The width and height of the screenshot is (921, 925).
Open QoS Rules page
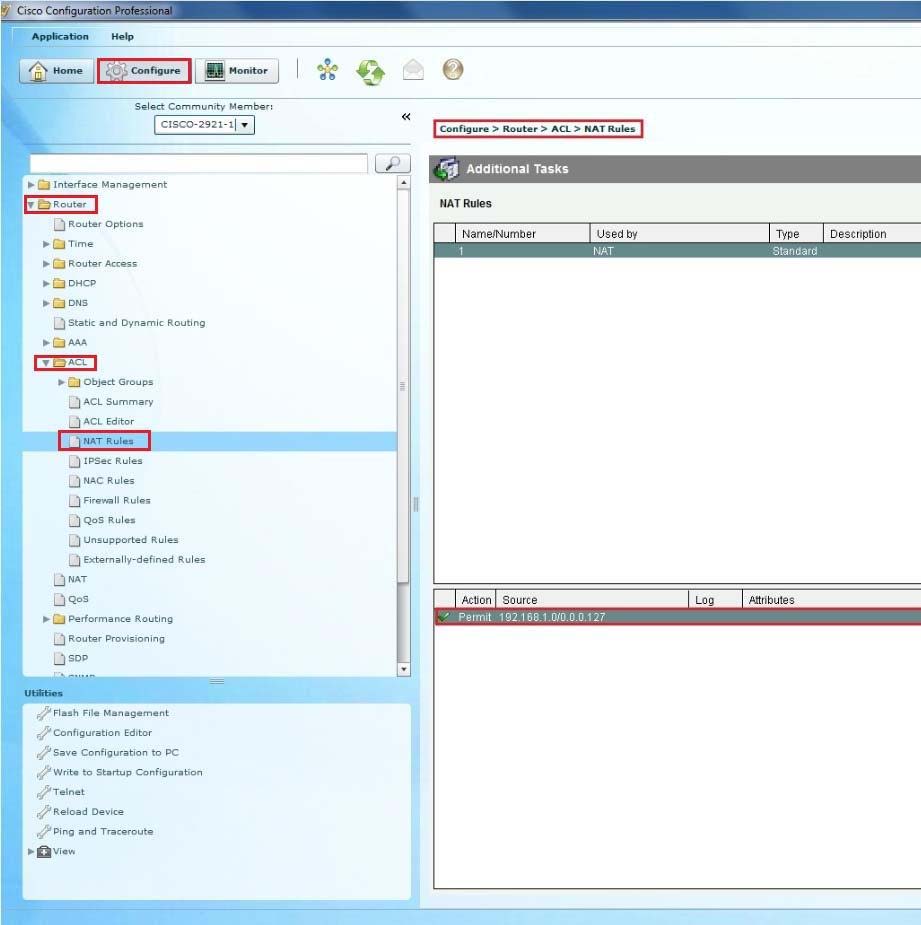(109, 520)
